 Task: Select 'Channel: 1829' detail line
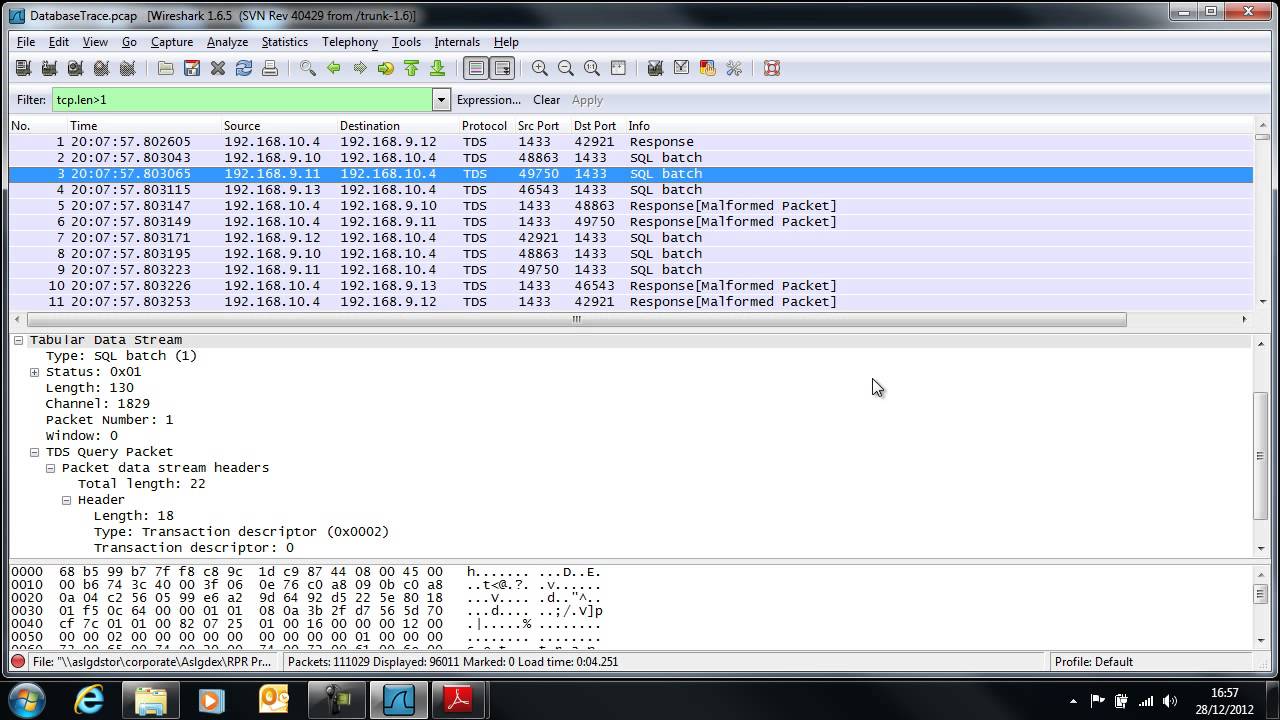pos(98,404)
